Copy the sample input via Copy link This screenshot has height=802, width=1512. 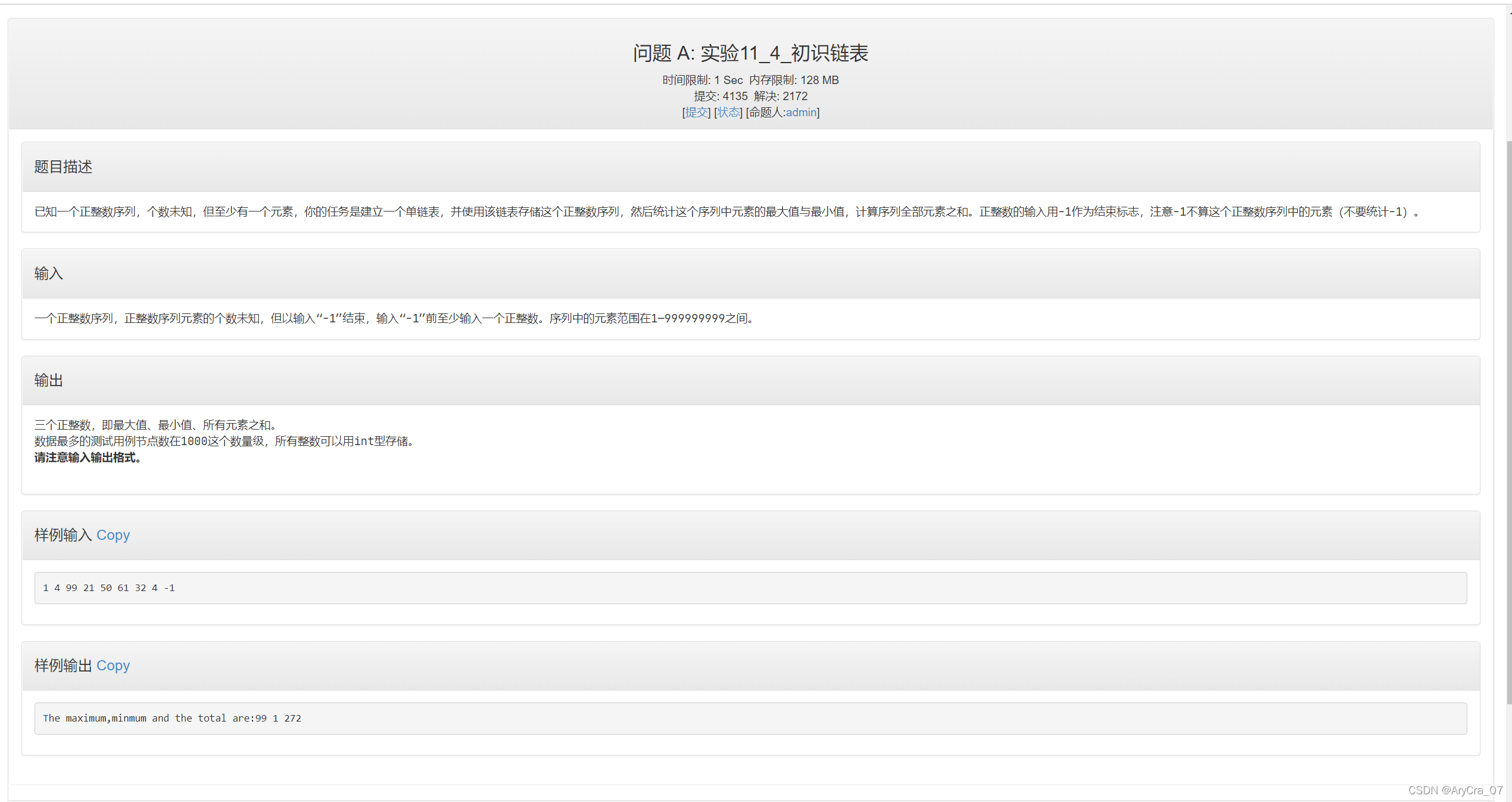click(x=113, y=535)
